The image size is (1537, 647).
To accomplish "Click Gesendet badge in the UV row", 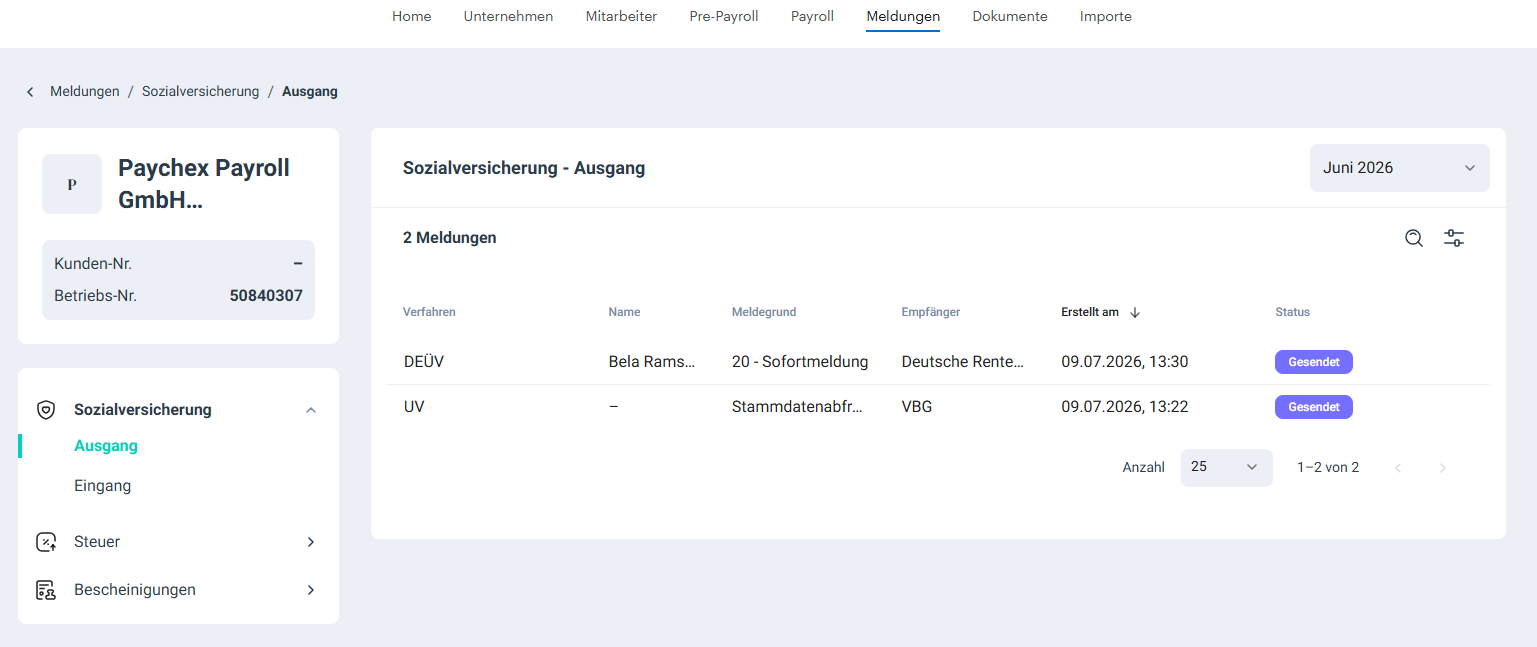I will click(1314, 407).
